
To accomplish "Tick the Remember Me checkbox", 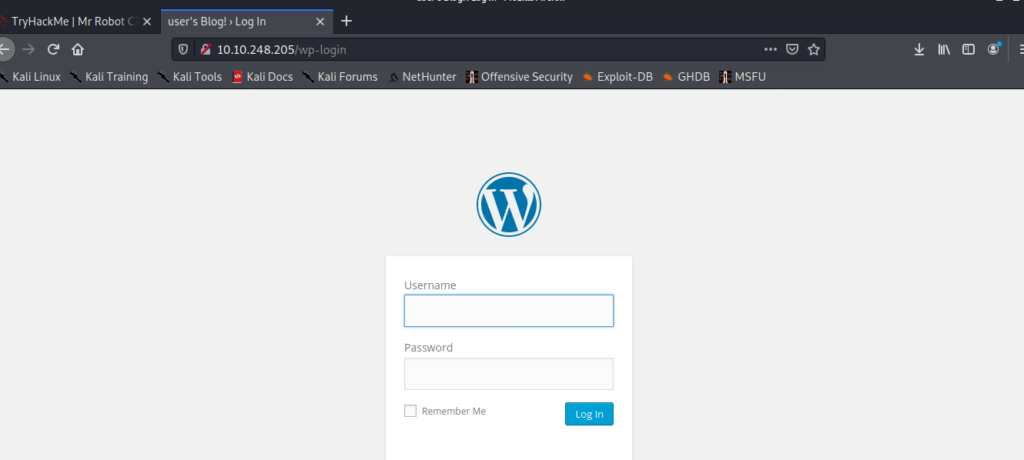I will tap(410, 411).
